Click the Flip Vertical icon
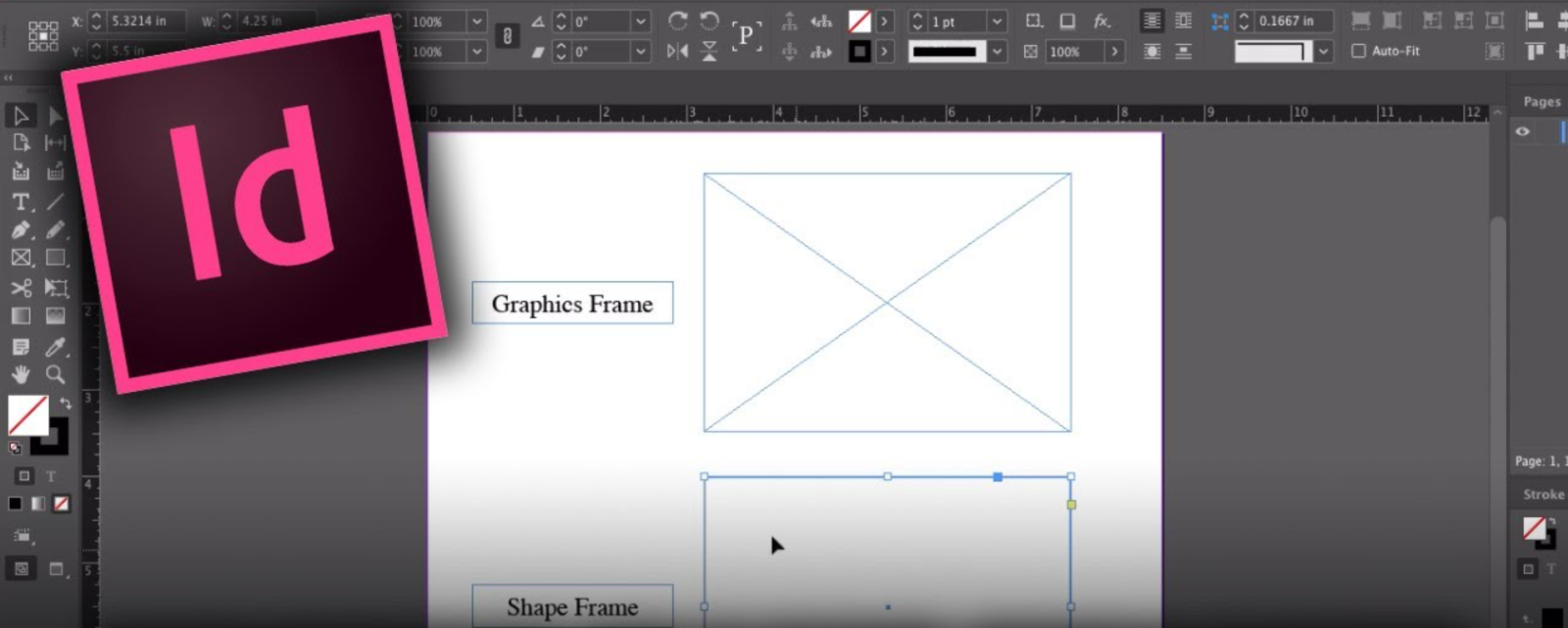 [x=710, y=51]
